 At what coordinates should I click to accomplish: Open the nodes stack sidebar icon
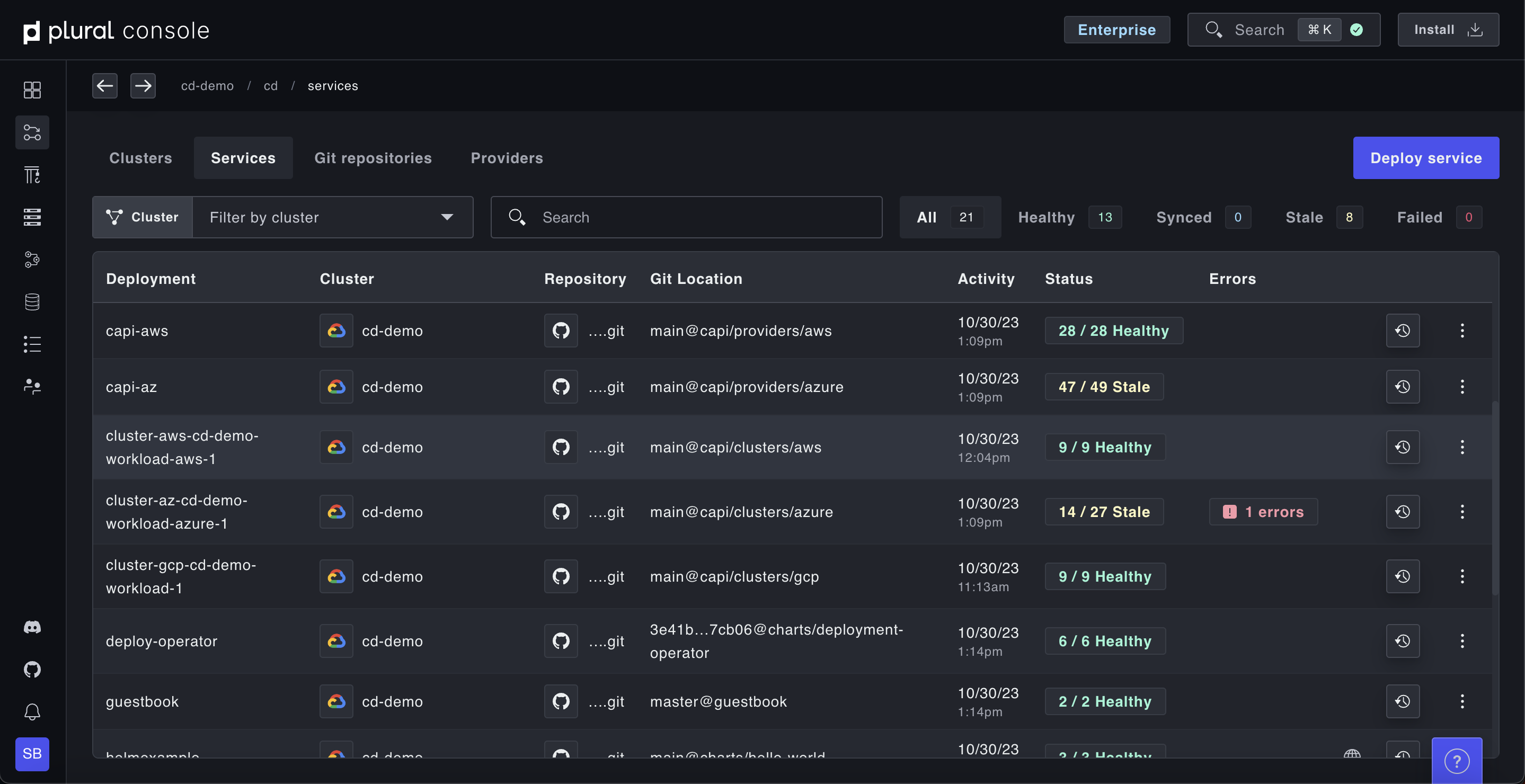32,217
